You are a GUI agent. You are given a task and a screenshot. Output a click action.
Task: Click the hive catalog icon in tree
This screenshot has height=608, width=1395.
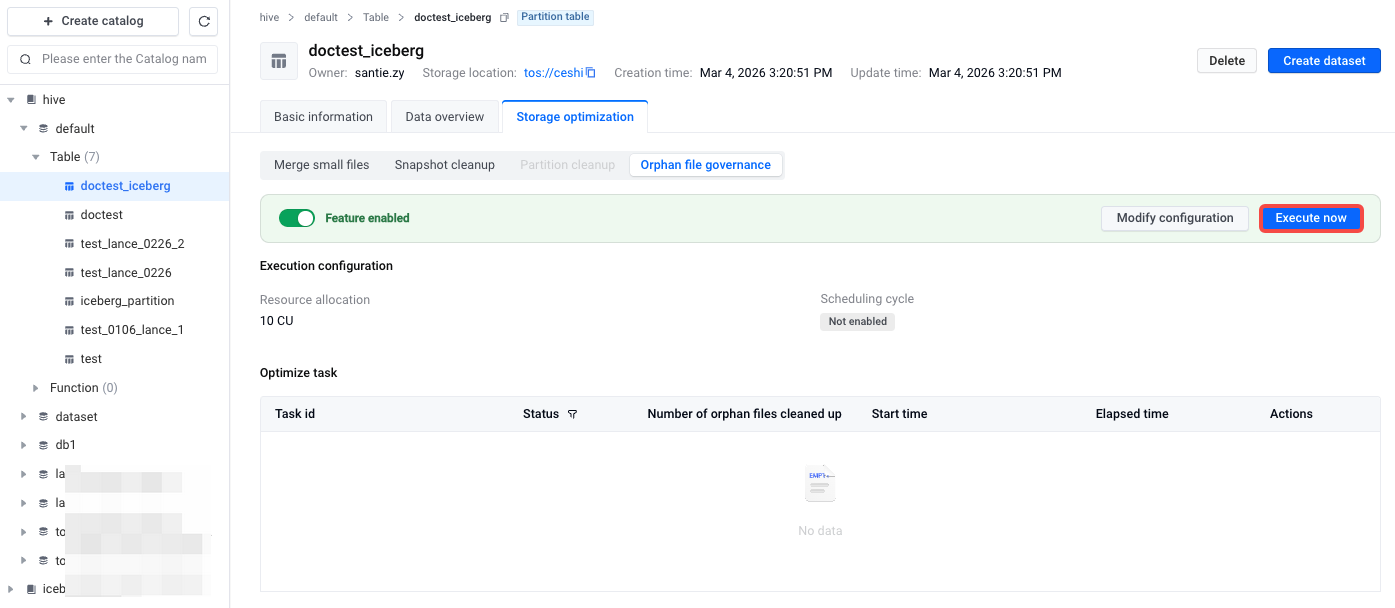tap(31, 100)
